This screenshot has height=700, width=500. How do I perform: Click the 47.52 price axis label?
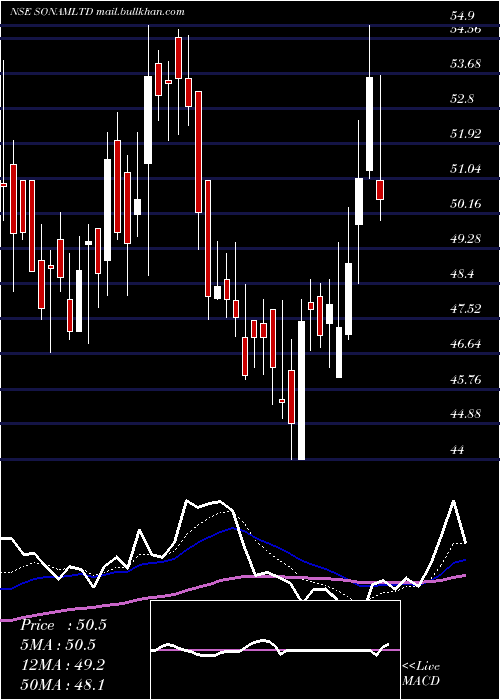(x=466, y=308)
